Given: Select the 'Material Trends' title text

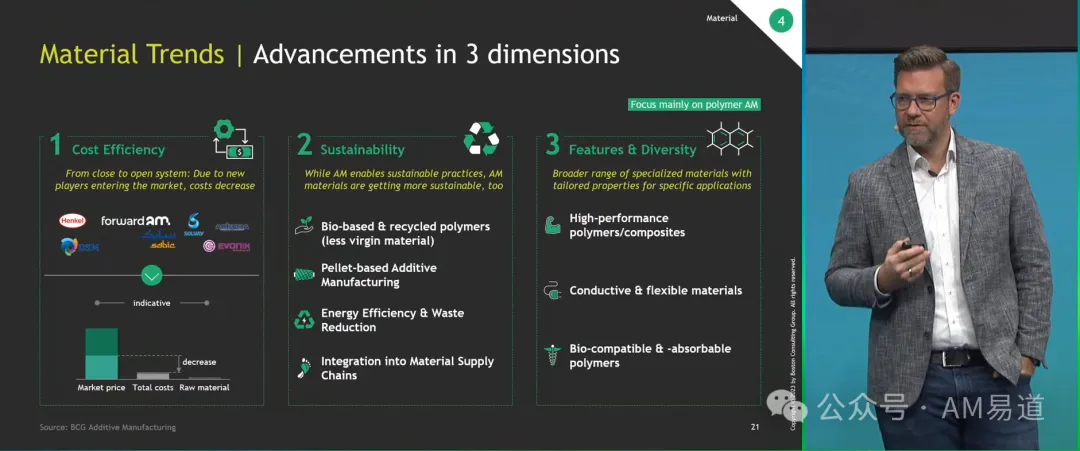Looking at the screenshot, I should pos(132,54).
